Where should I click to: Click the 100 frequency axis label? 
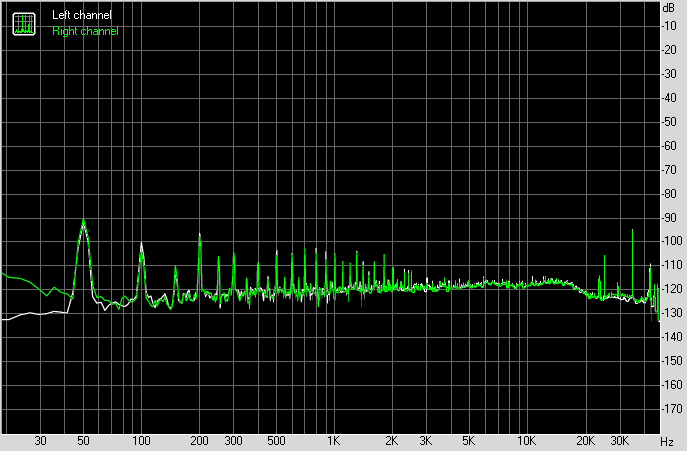(x=141, y=441)
